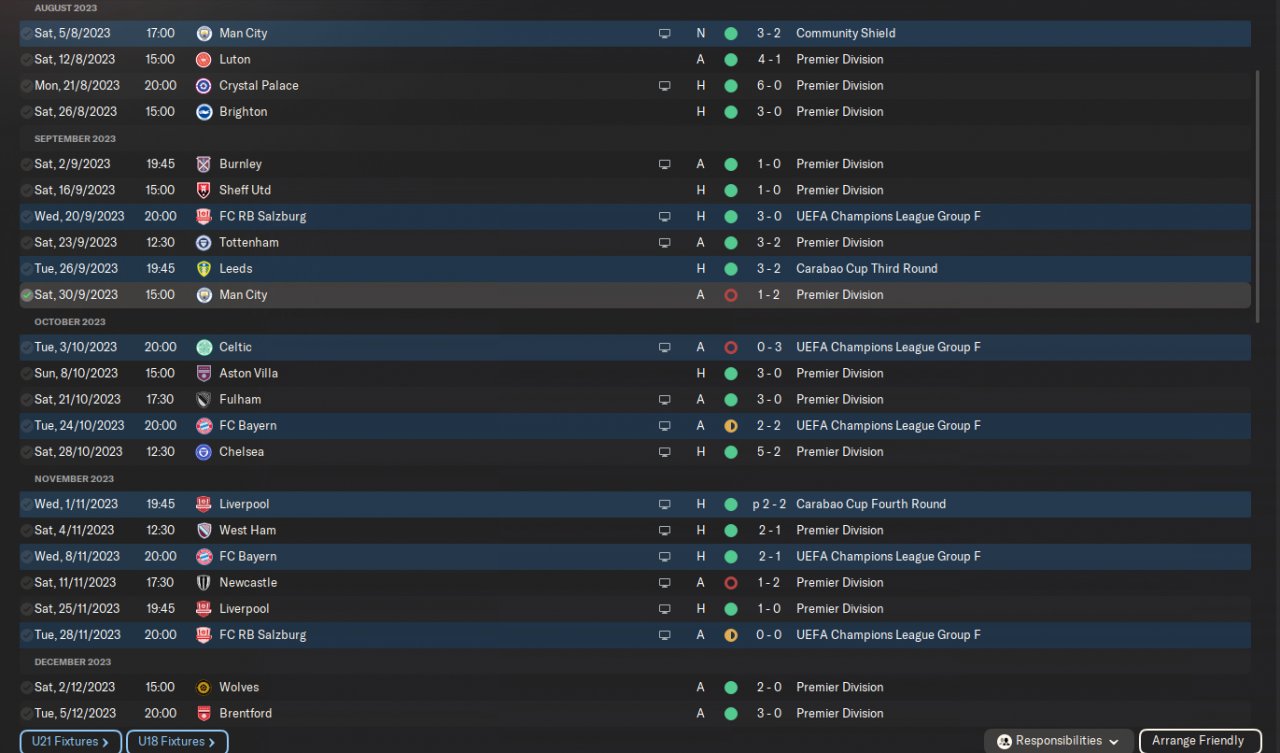
Task: Click the Leeds club badge icon
Action: click(204, 269)
